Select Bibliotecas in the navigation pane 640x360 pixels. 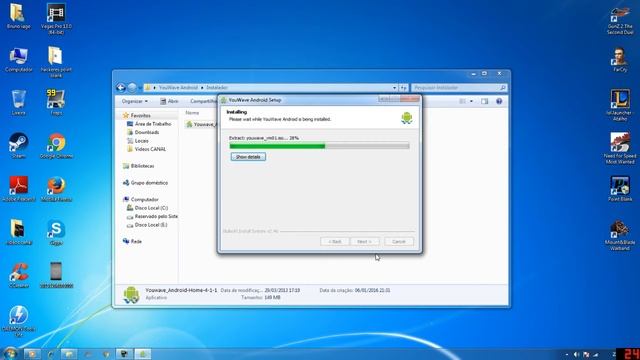pos(138,166)
